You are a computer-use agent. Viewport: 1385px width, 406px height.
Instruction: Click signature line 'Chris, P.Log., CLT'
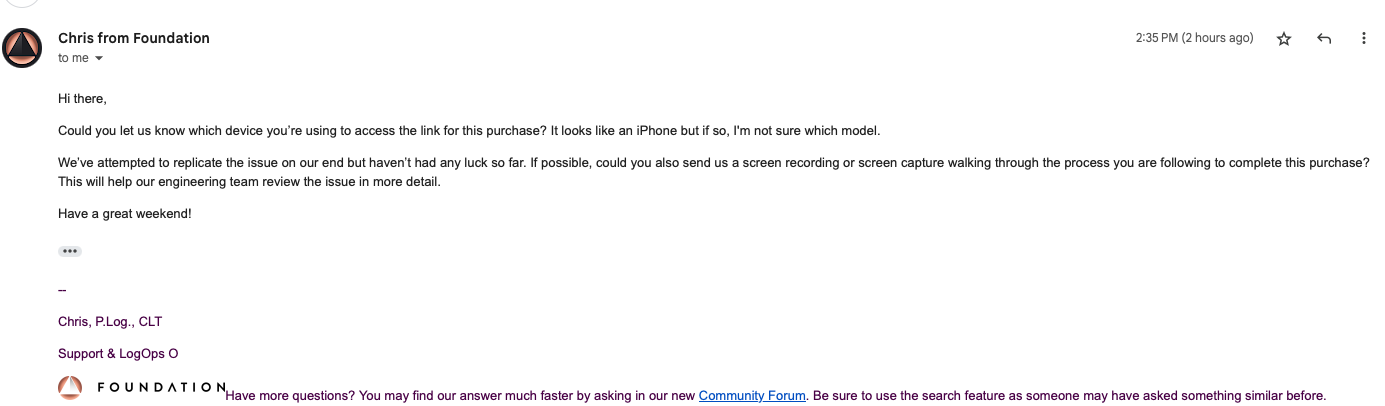[x=110, y=322]
